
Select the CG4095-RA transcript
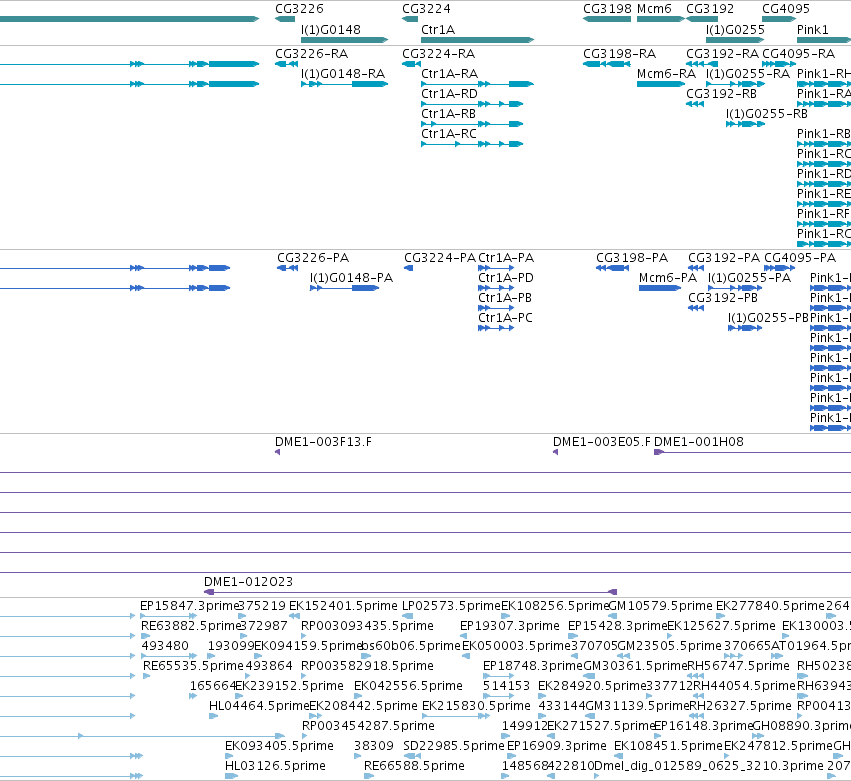point(779,64)
